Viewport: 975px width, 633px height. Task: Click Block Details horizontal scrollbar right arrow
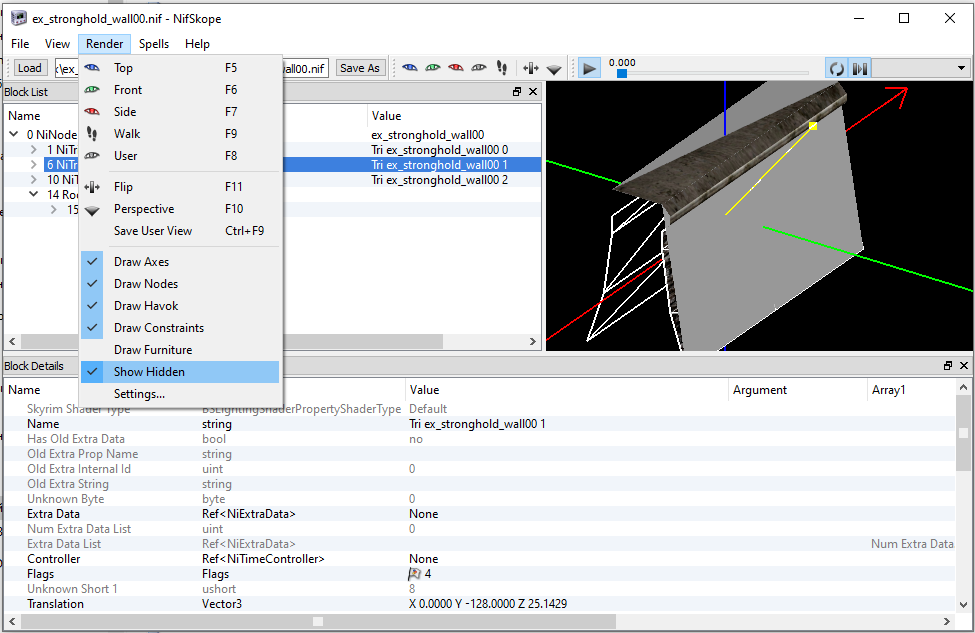[x=947, y=621]
